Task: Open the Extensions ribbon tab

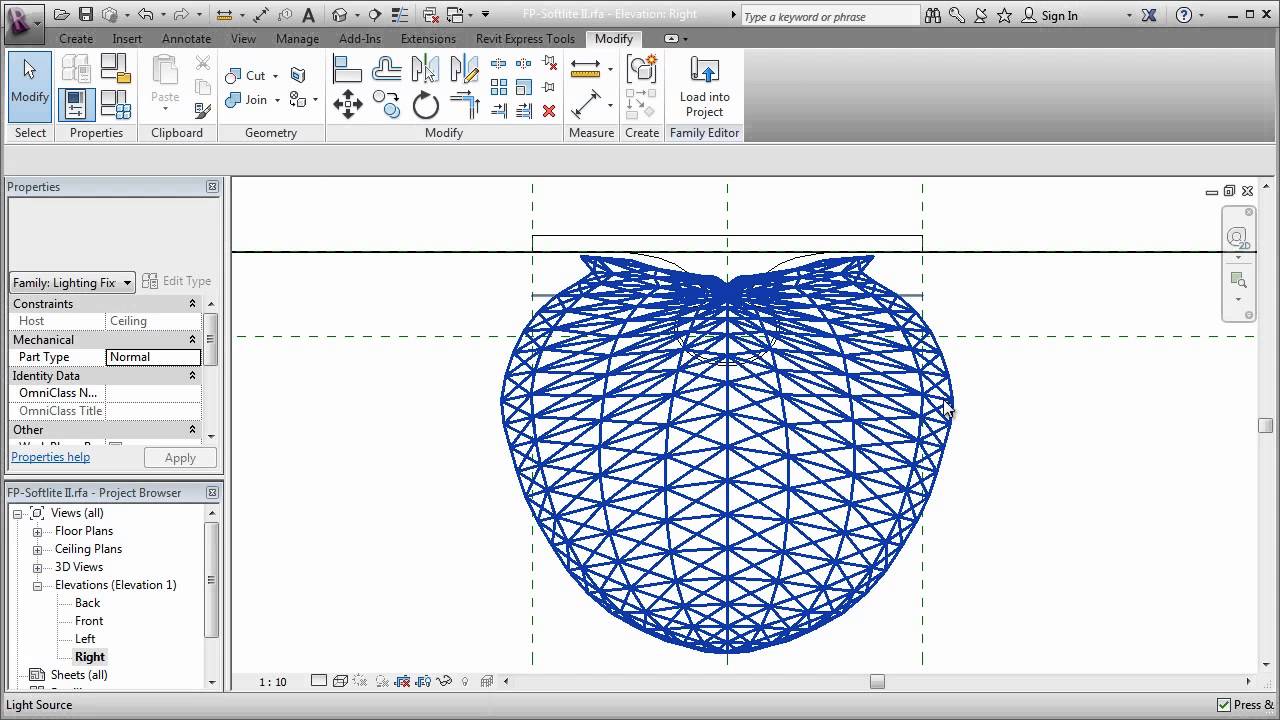Action: (x=428, y=39)
